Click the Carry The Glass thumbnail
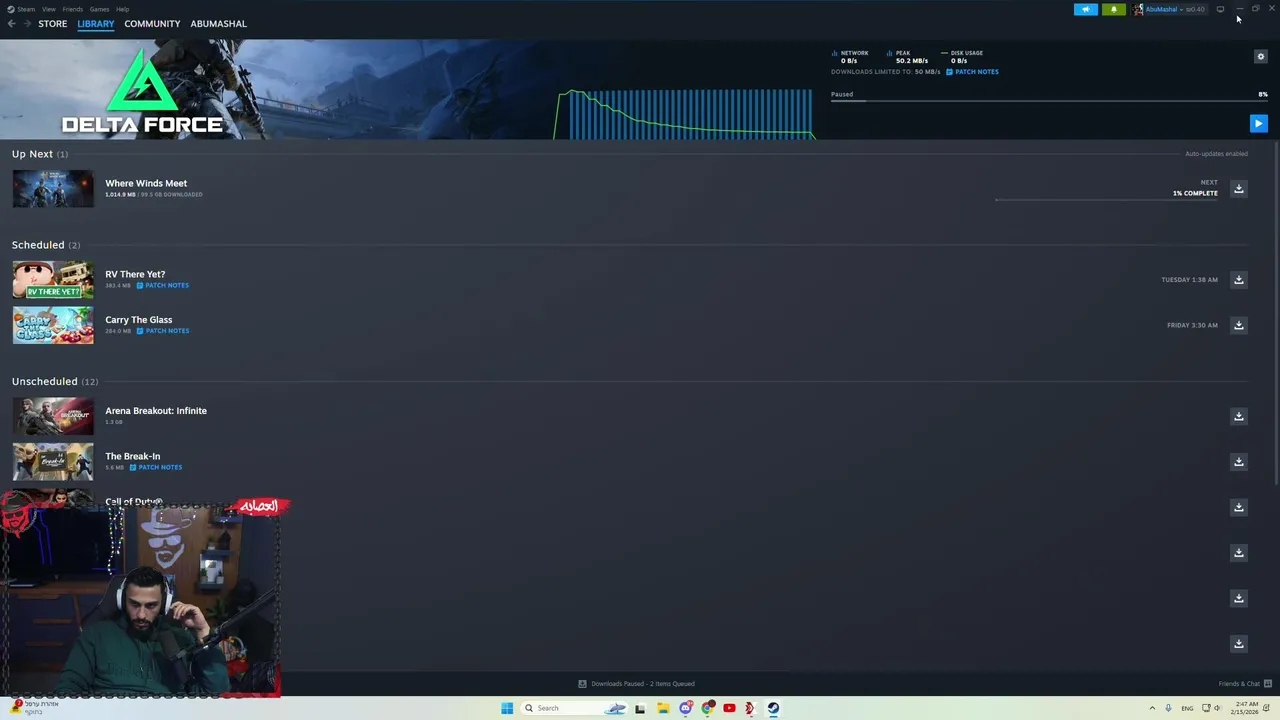 point(53,325)
